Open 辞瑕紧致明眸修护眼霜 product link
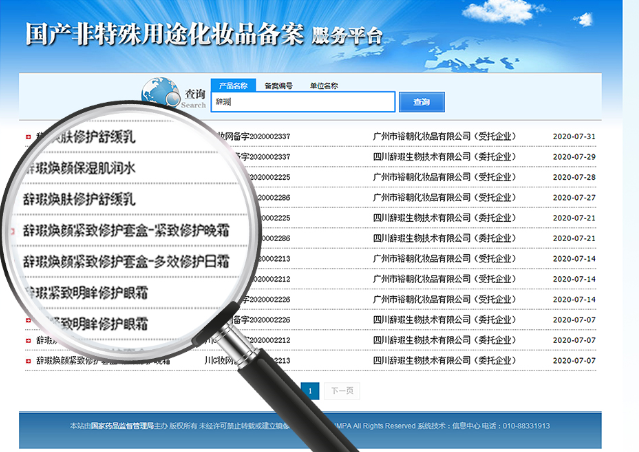Image resolution: width=639 pixels, height=452 pixels. pos(86,293)
